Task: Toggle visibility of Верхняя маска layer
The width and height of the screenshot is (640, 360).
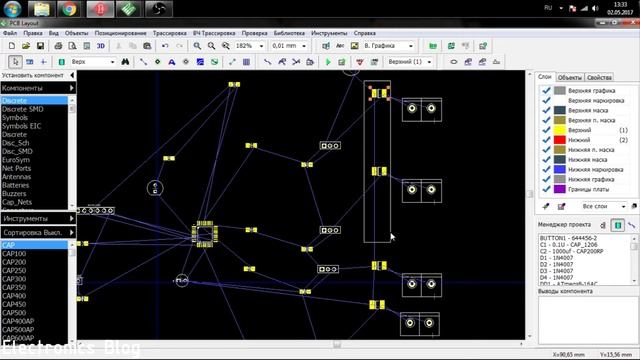Action: point(546,110)
